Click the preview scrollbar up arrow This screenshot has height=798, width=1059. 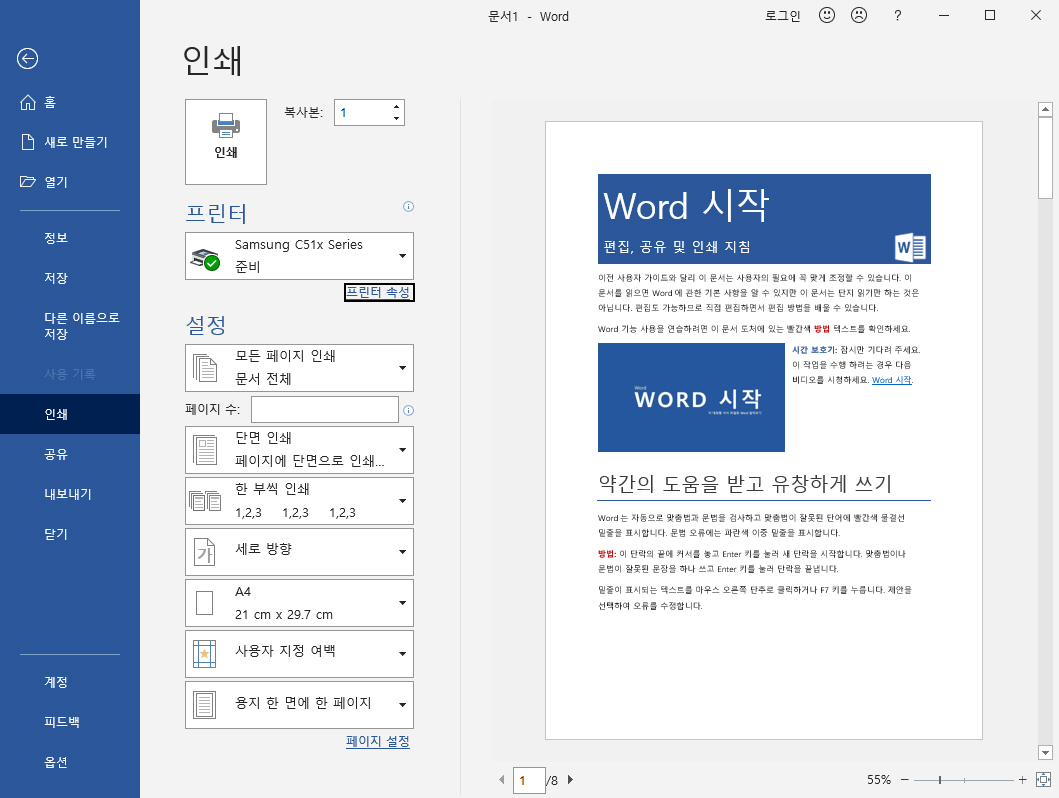coord(1045,109)
